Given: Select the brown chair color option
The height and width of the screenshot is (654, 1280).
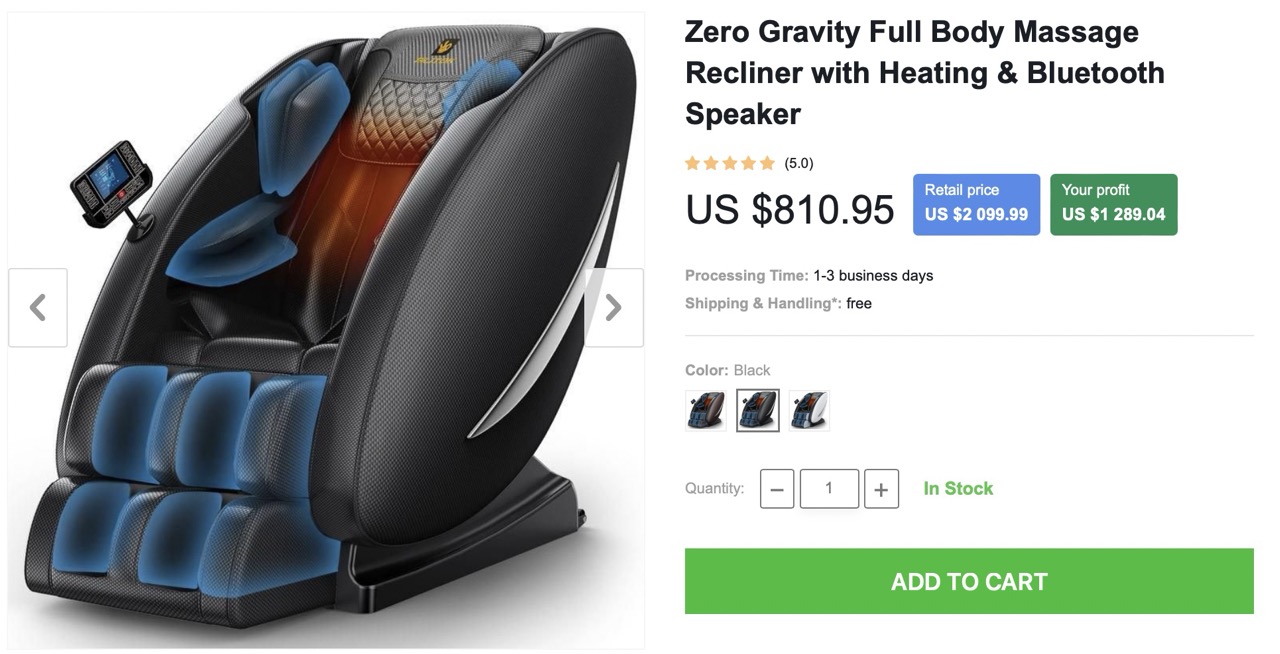Looking at the screenshot, I should [706, 410].
